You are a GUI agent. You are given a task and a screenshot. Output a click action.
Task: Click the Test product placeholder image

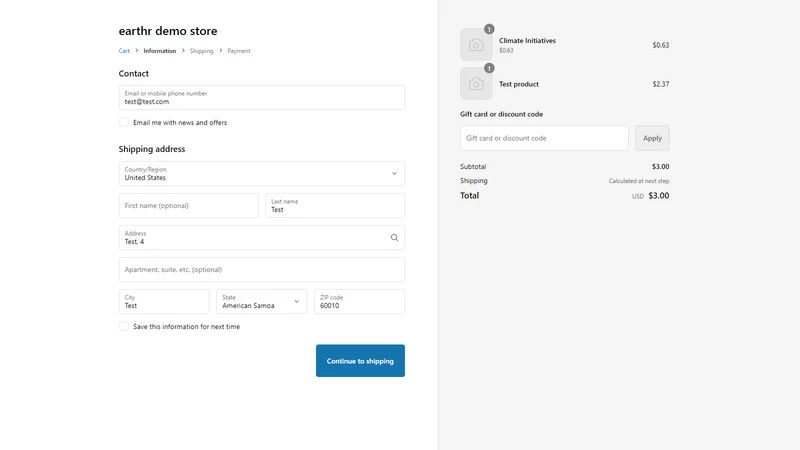pyautogui.click(x=476, y=84)
